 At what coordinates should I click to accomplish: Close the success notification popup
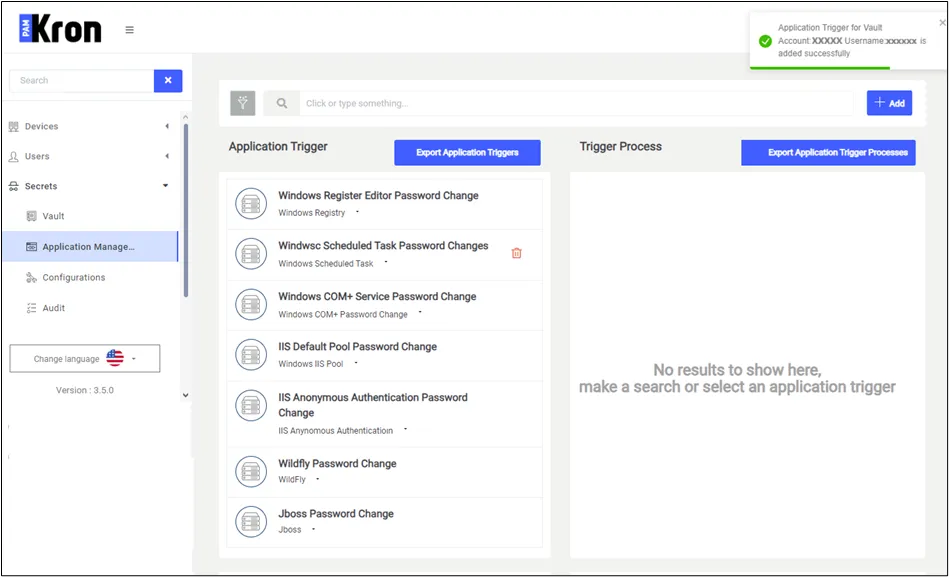point(942,23)
